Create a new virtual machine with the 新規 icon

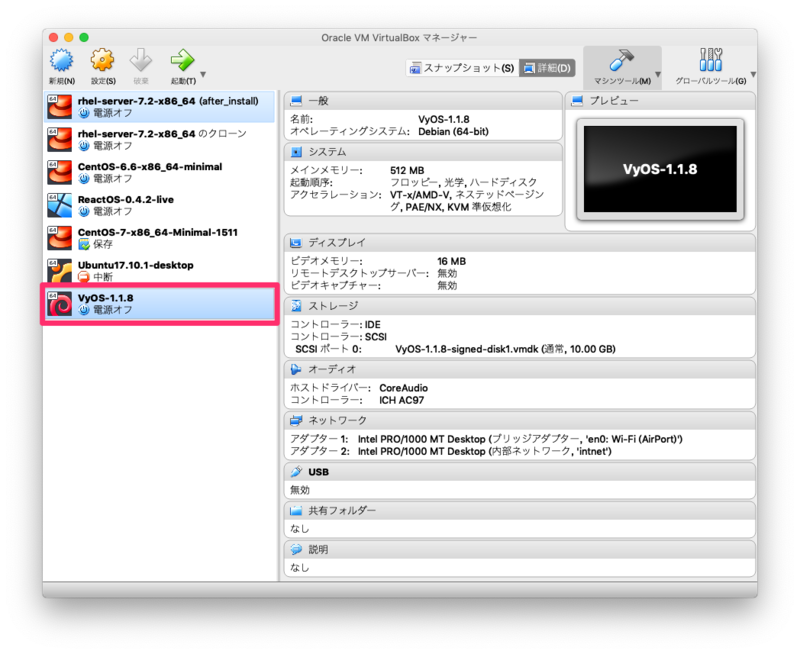click(62, 61)
